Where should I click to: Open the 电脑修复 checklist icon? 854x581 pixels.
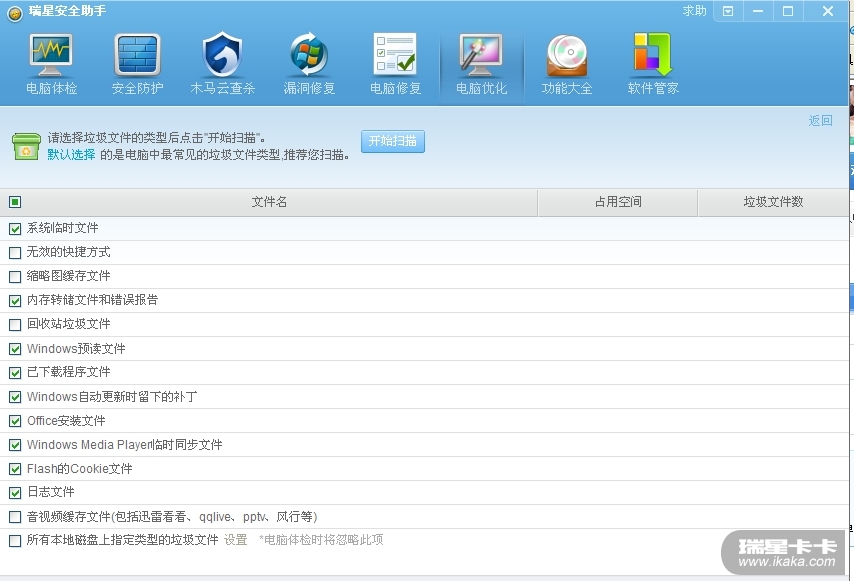point(395,54)
